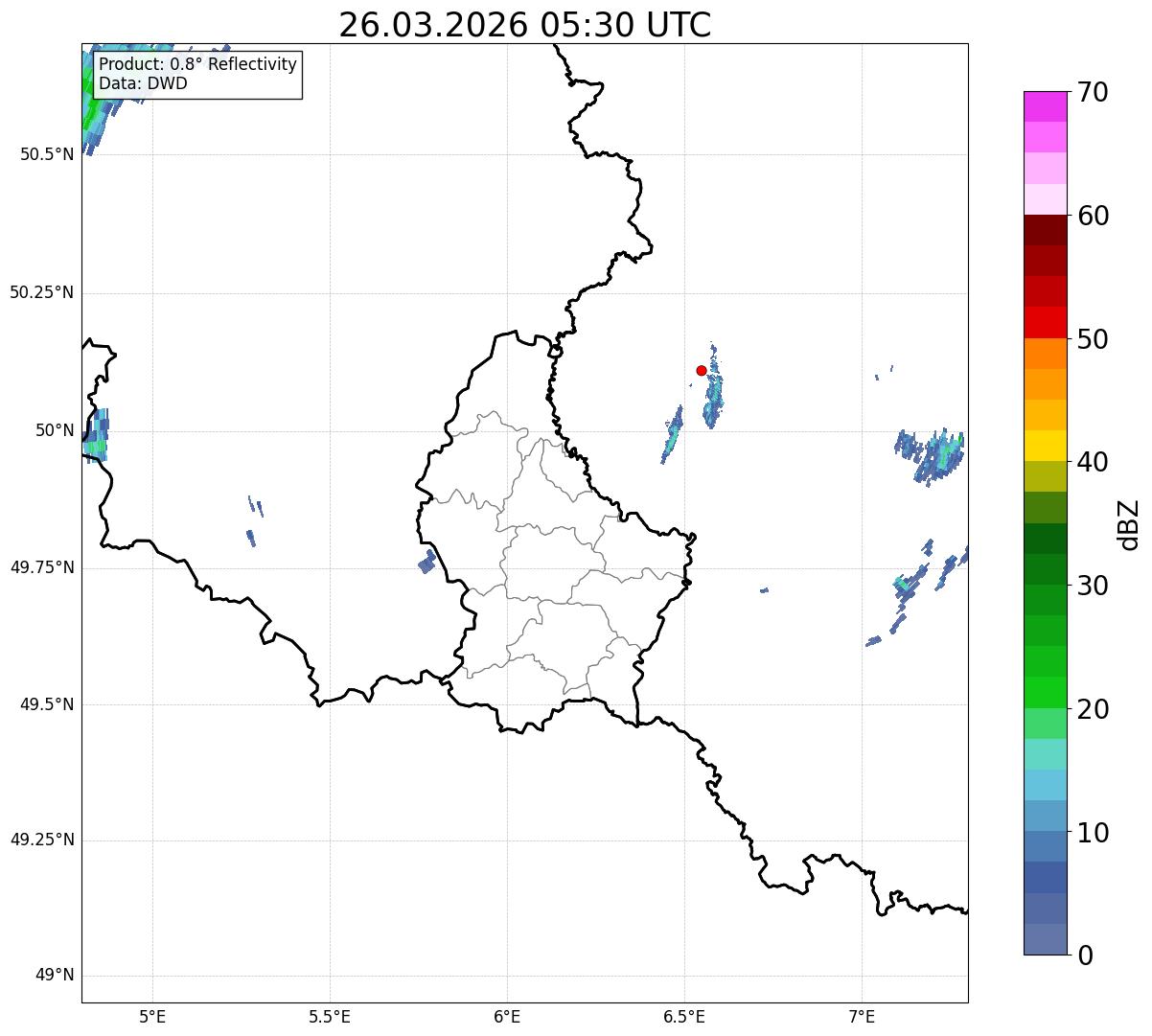The height and width of the screenshot is (1036, 1152).
Task: Click the Product: 0.8° Reflectivity label
Action: click(198, 64)
